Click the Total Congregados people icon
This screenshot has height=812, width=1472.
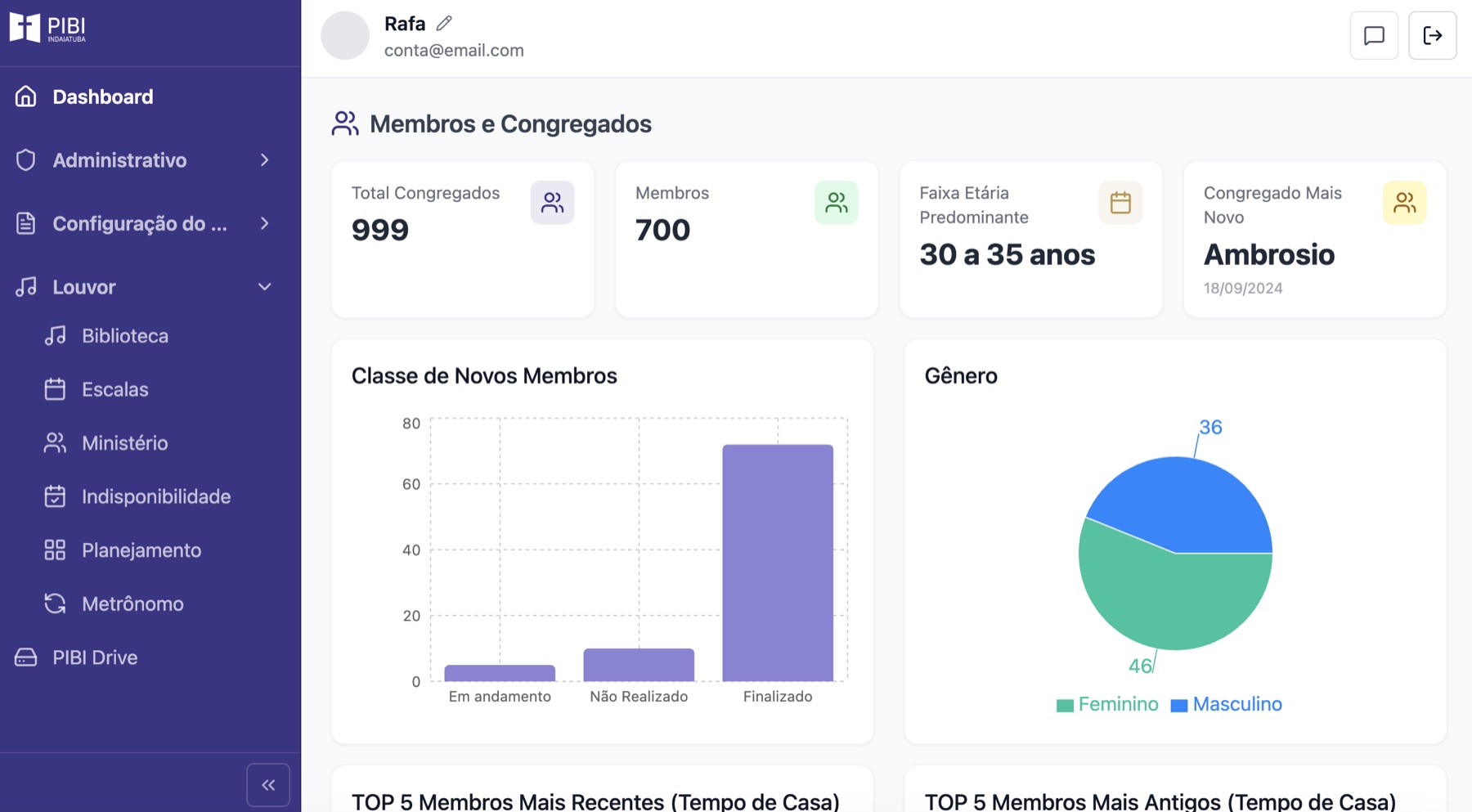(x=552, y=202)
